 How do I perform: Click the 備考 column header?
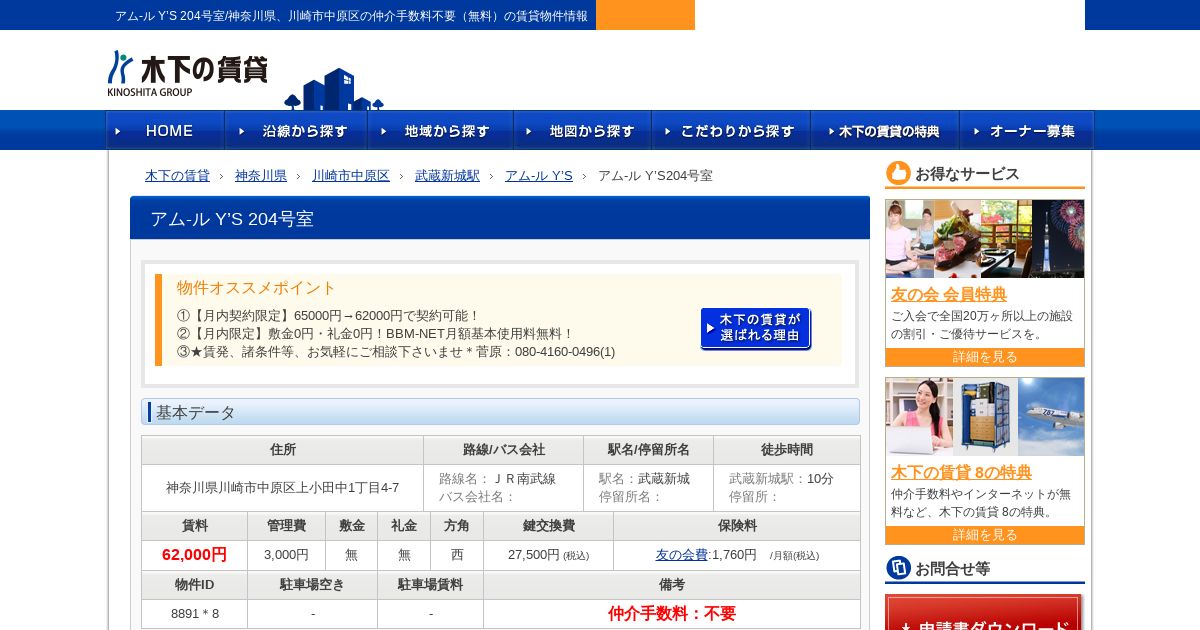(672, 585)
